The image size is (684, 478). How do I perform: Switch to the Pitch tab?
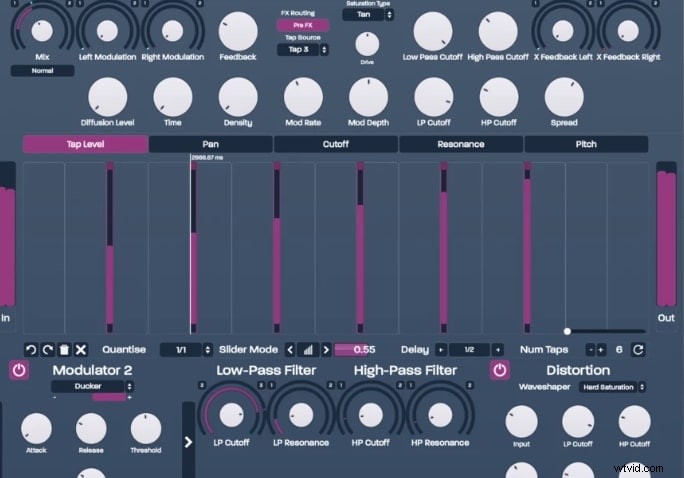point(586,144)
